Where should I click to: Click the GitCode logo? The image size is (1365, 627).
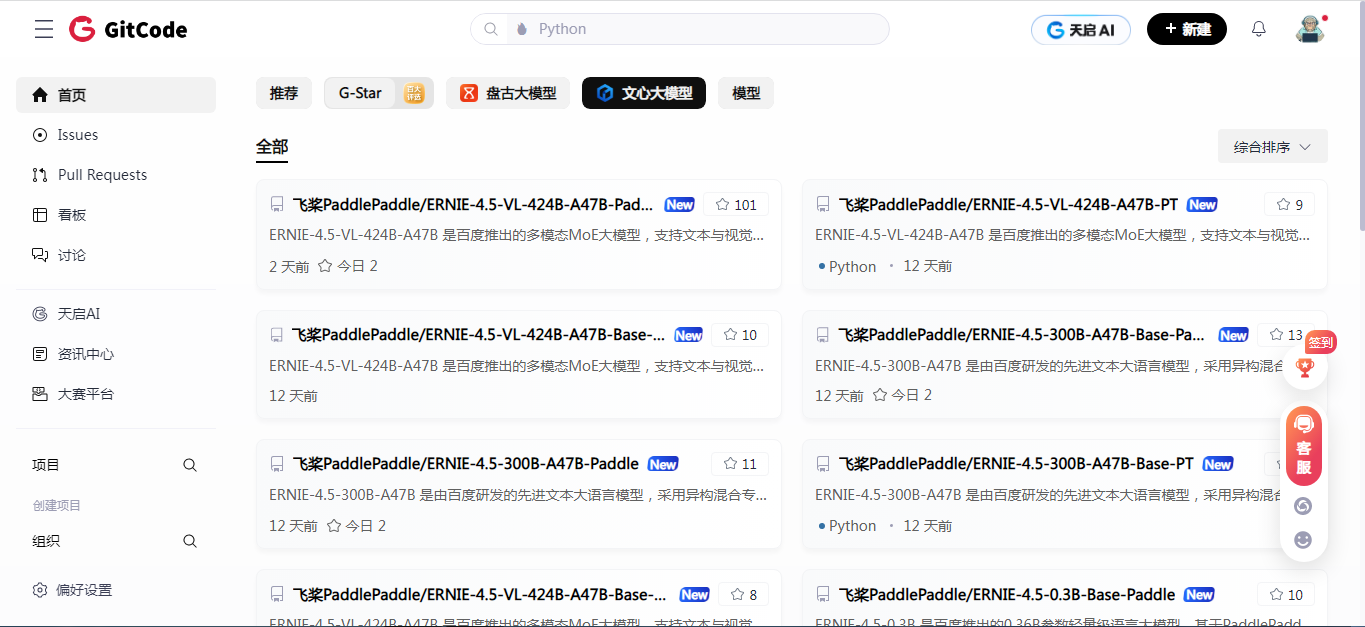tap(128, 29)
